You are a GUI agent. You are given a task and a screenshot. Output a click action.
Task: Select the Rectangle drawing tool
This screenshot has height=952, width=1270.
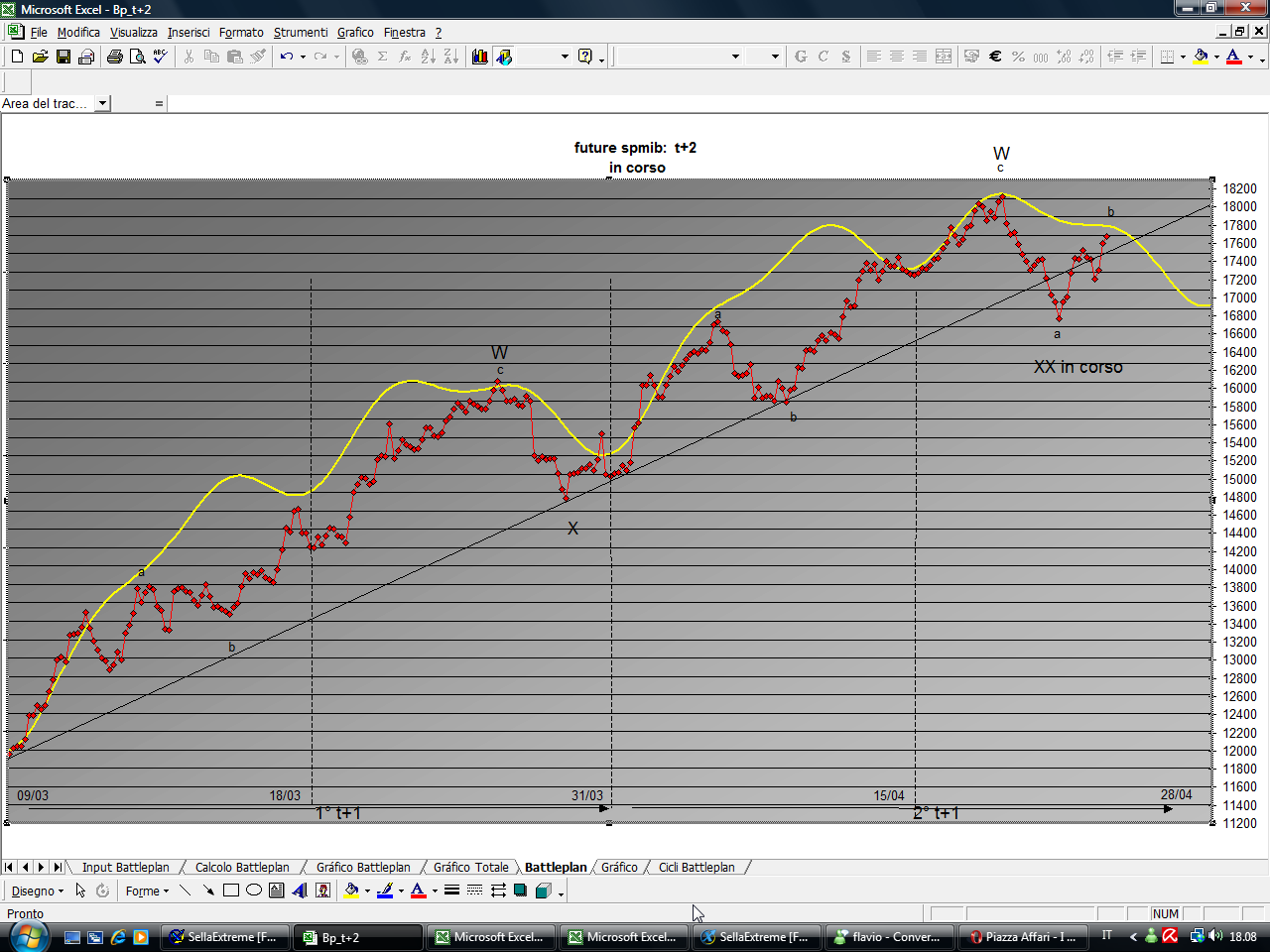pyautogui.click(x=230, y=891)
